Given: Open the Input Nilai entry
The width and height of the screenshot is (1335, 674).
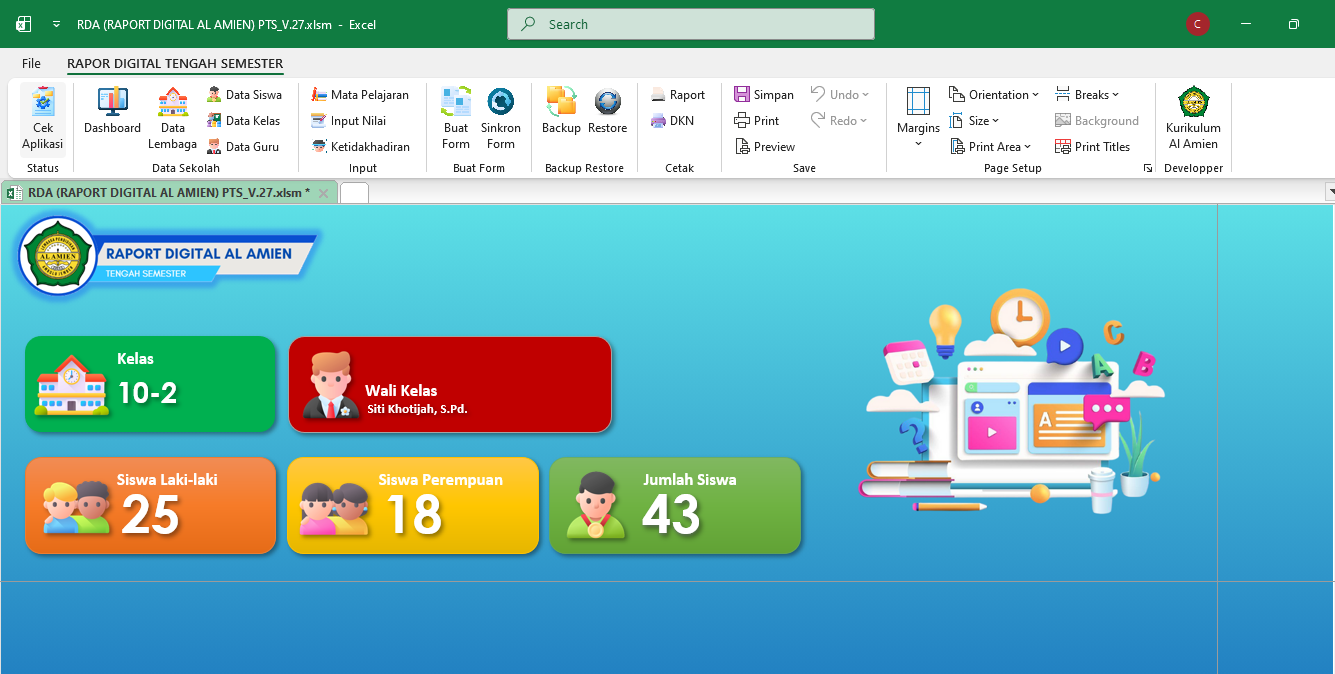Looking at the screenshot, I should (x=349, y=121).
